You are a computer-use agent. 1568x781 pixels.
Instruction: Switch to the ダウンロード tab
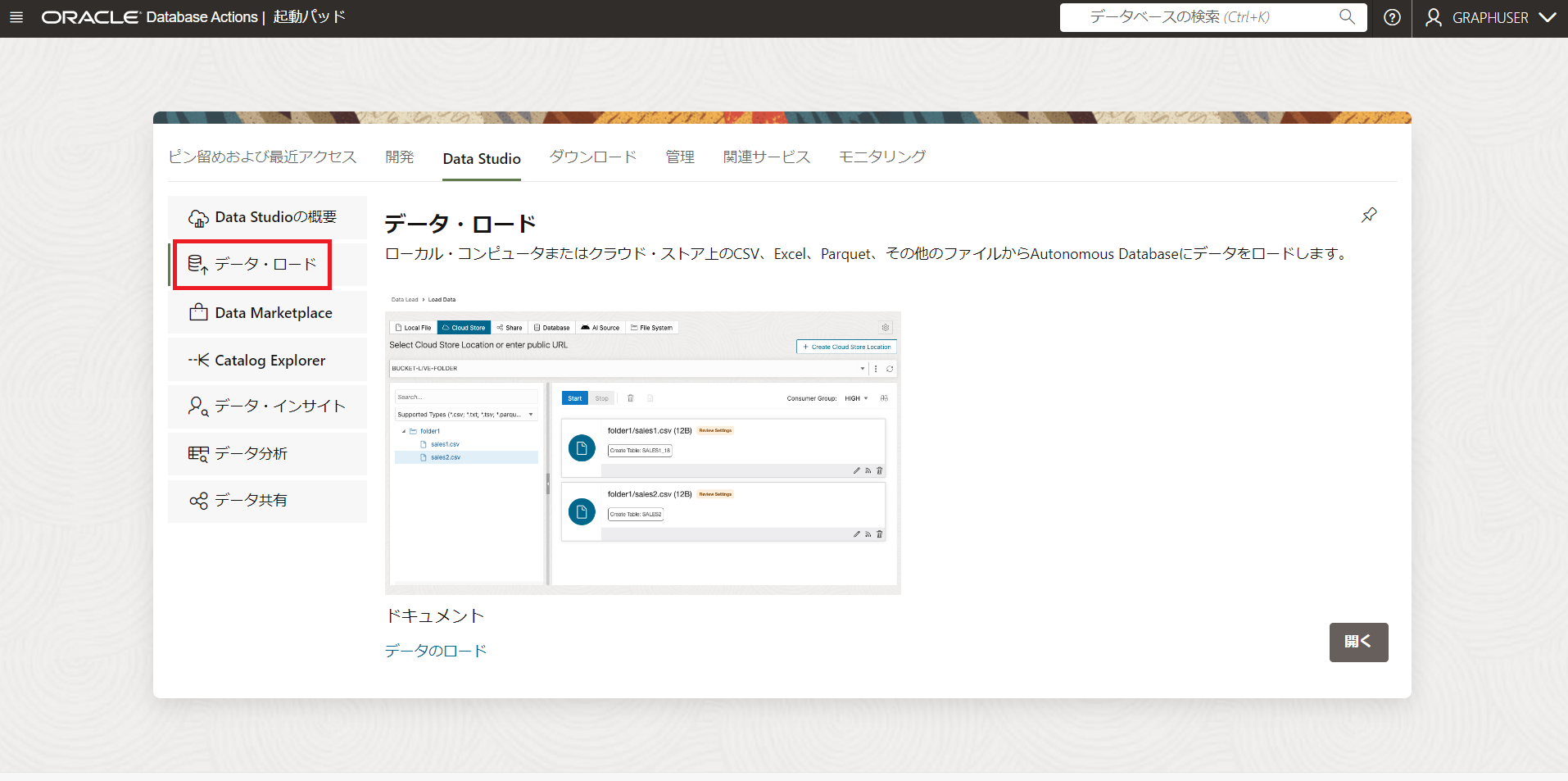592,157
